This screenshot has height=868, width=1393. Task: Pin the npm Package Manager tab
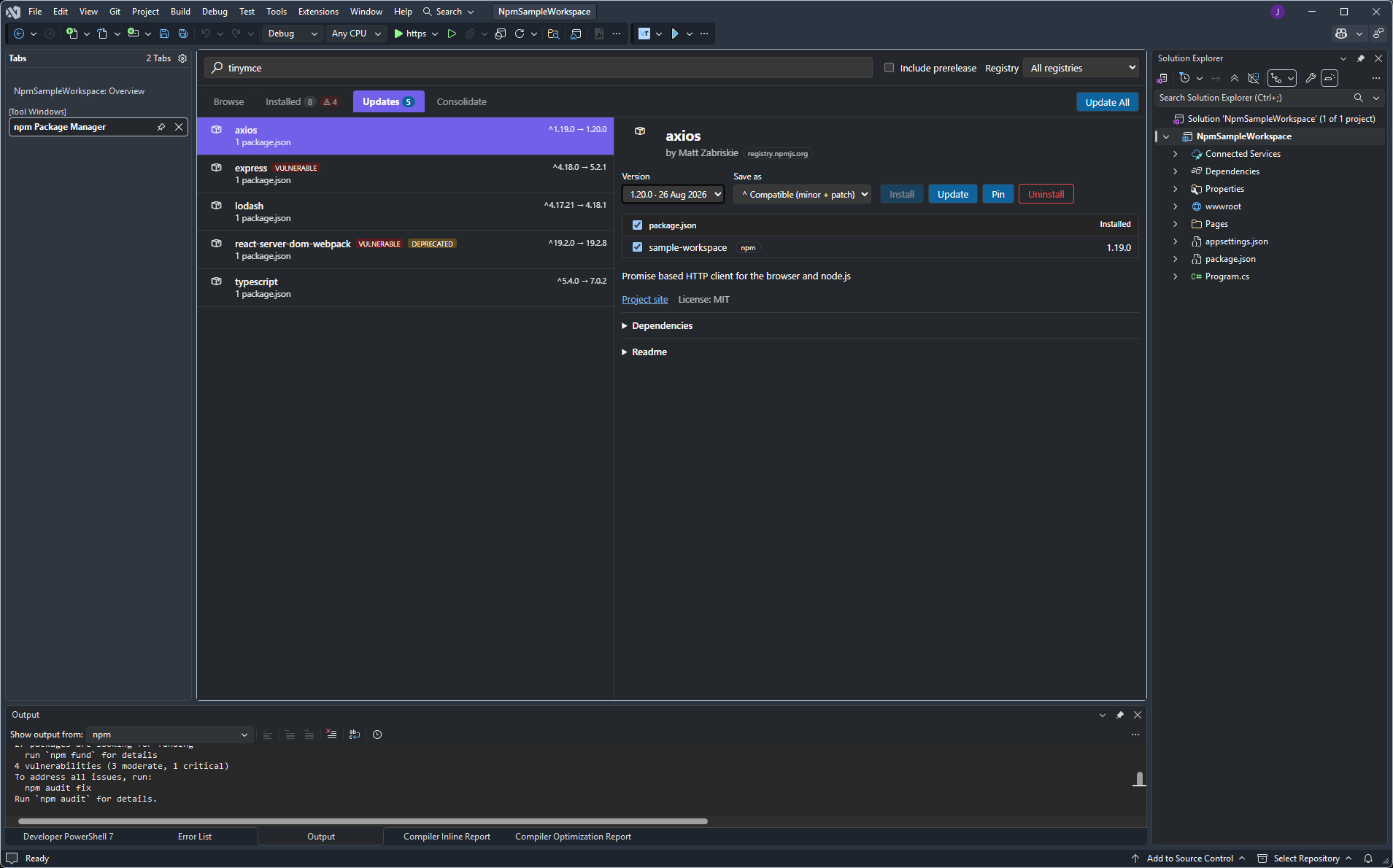(161, 127)
